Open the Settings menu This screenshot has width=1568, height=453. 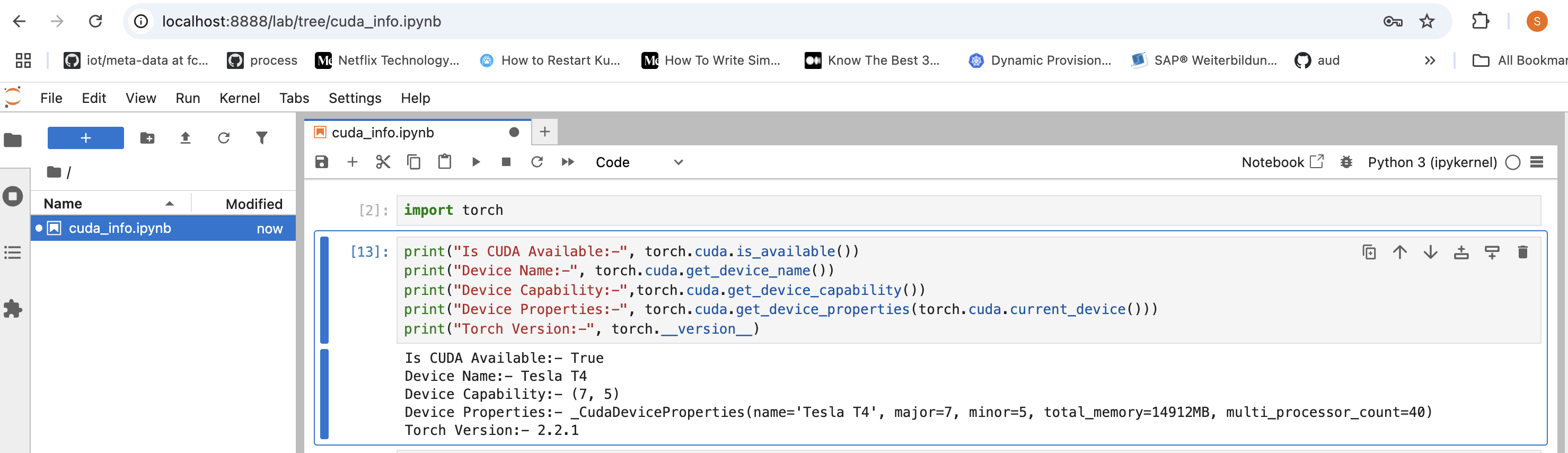[355, 98]
